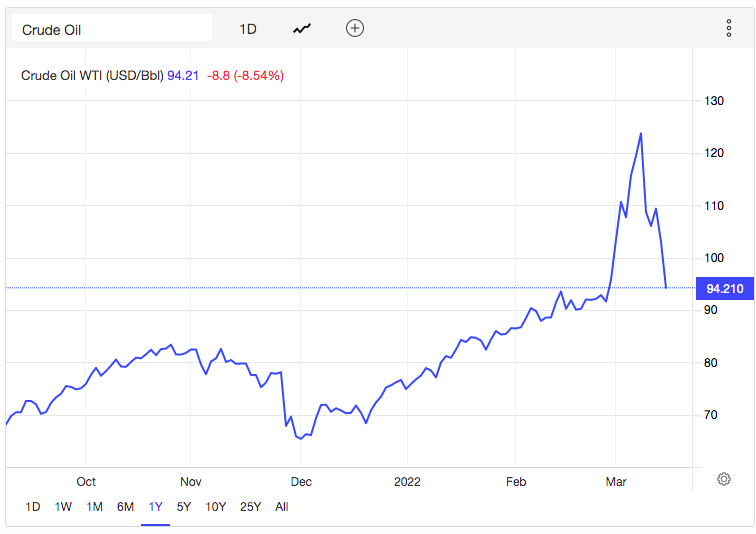Show All available history

point(281,507)
